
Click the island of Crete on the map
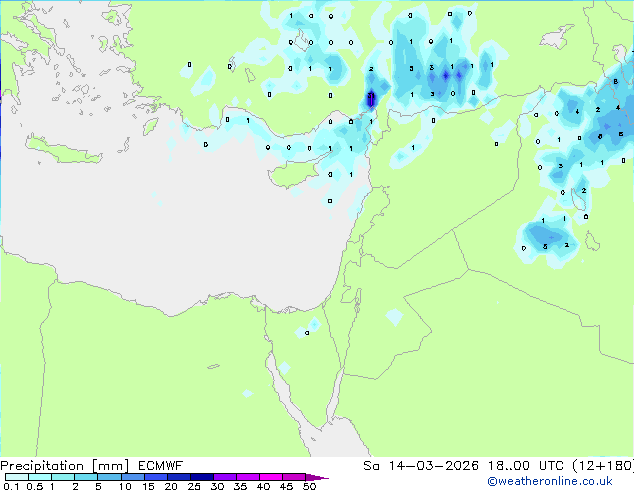[x=63, y=150]
